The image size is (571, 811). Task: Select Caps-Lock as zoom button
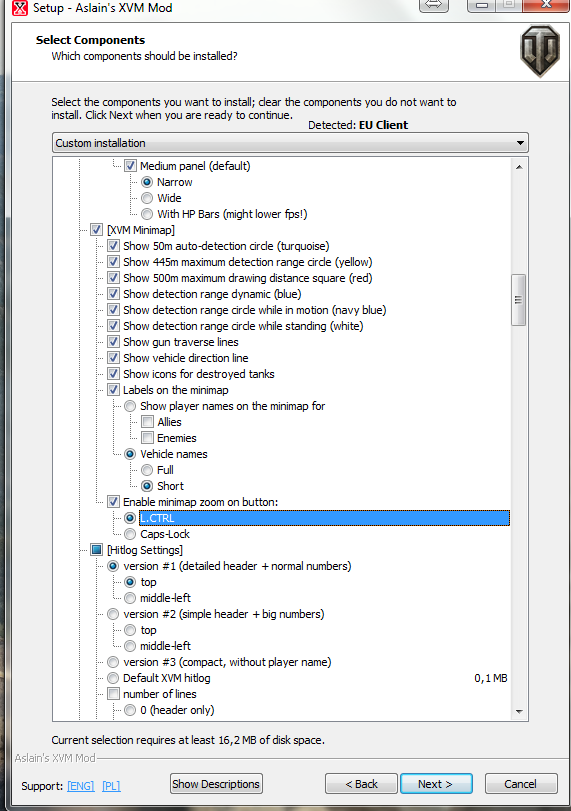coord(130,534)
